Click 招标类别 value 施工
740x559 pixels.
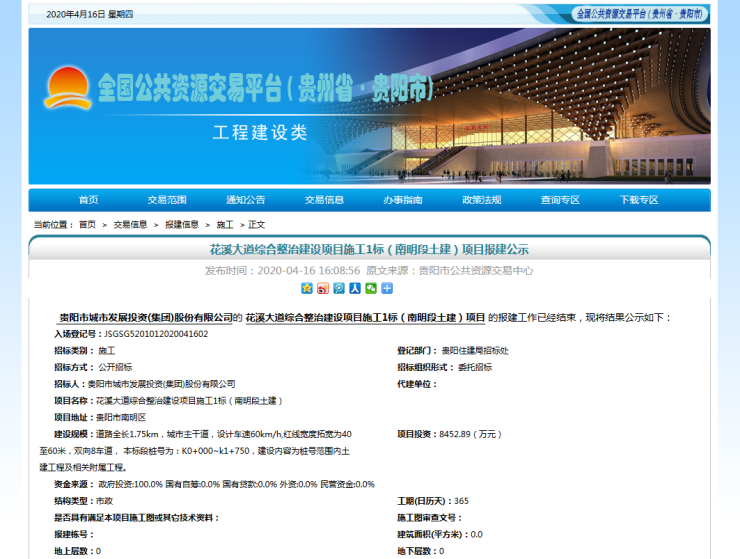pyautogui.click(x=107, y=351)
